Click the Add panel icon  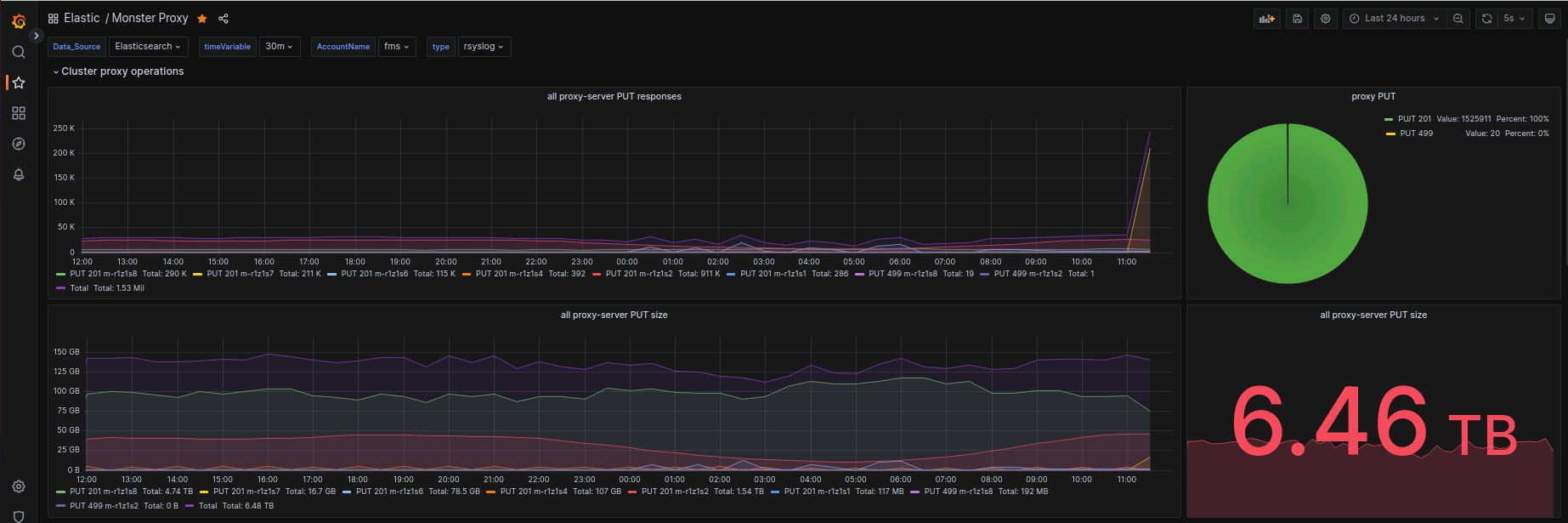[1267, 19]
